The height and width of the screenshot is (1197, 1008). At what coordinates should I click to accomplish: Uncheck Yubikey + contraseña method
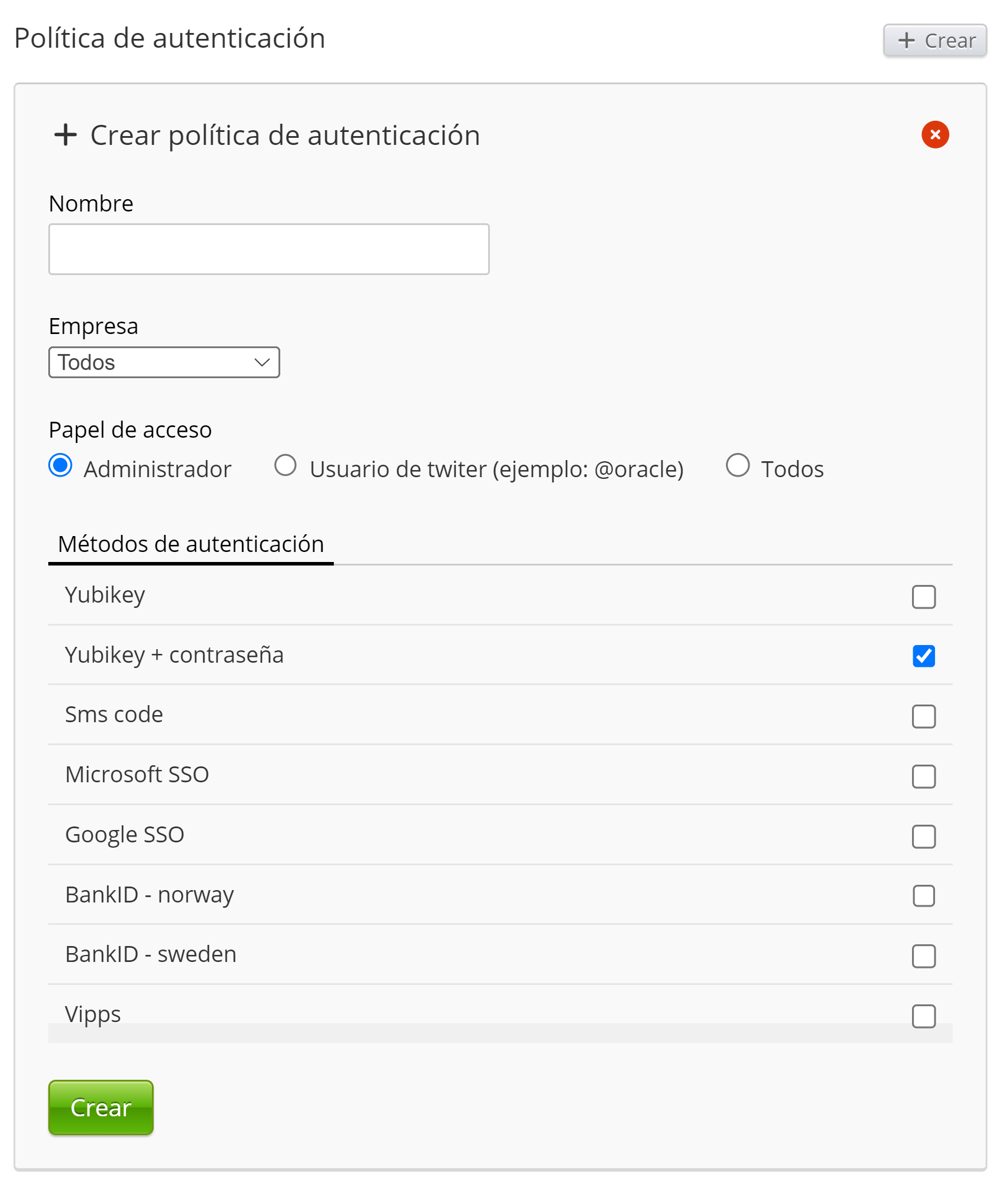pyautogui.click(x=923, y=656)
